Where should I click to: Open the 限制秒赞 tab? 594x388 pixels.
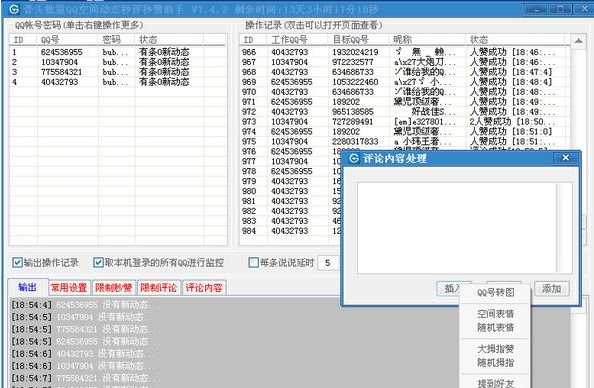pos(113,288)
